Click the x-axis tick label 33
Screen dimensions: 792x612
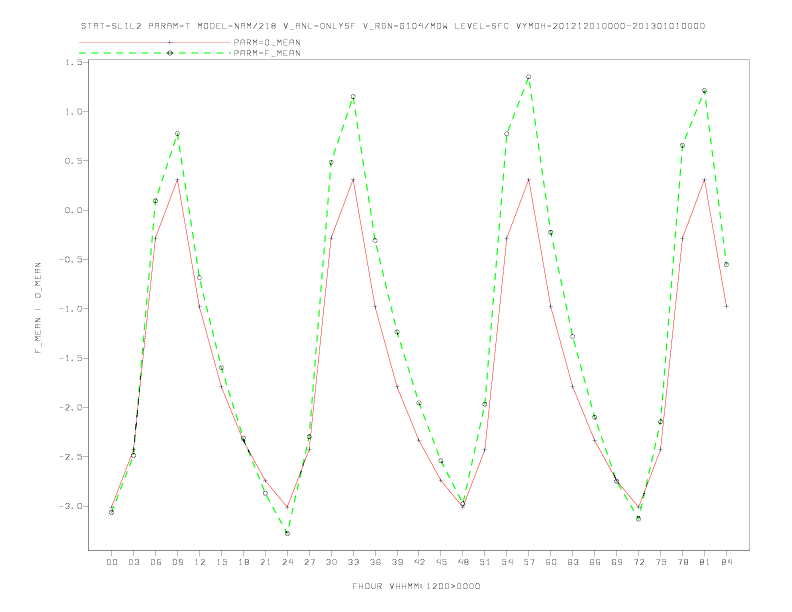coord(353,562)
